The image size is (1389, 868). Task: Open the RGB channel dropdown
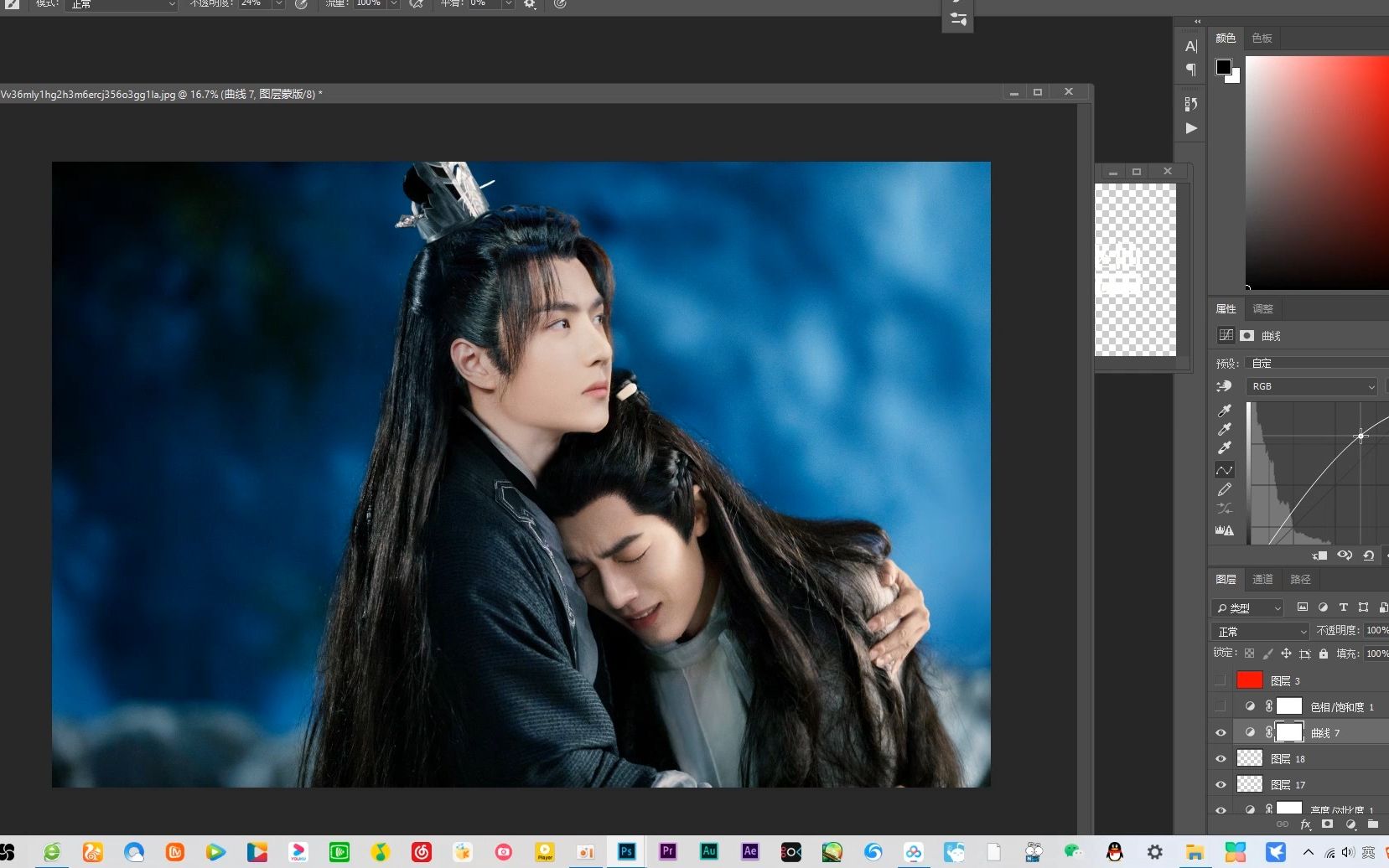pos(1312,386)
